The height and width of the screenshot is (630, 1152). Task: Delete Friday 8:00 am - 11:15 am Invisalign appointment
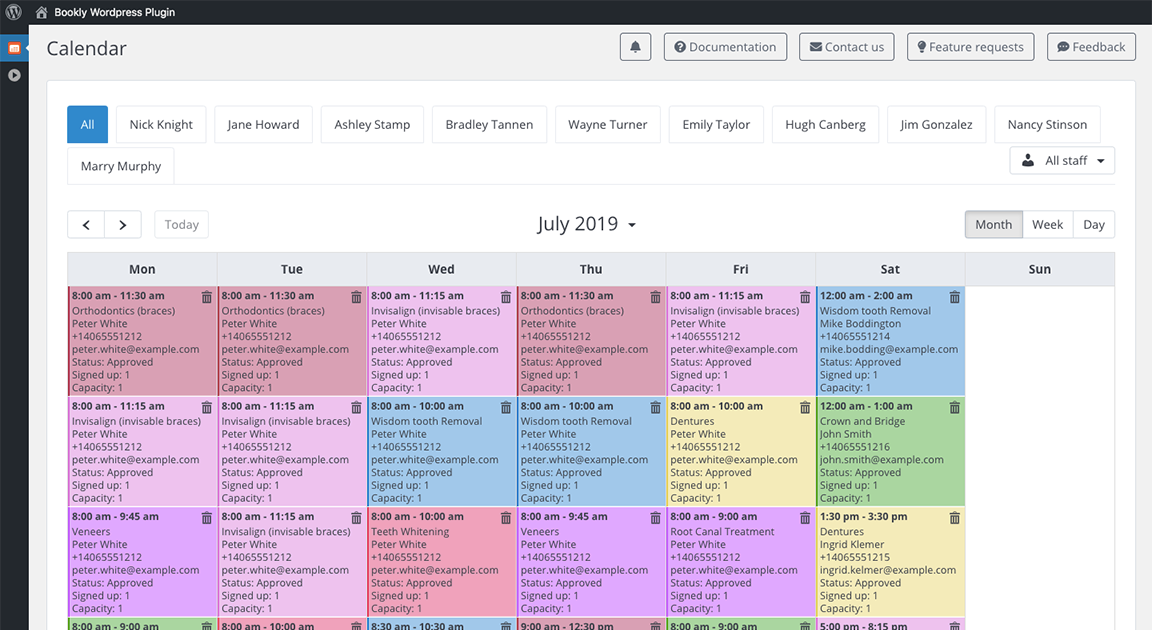coord(805,297)
